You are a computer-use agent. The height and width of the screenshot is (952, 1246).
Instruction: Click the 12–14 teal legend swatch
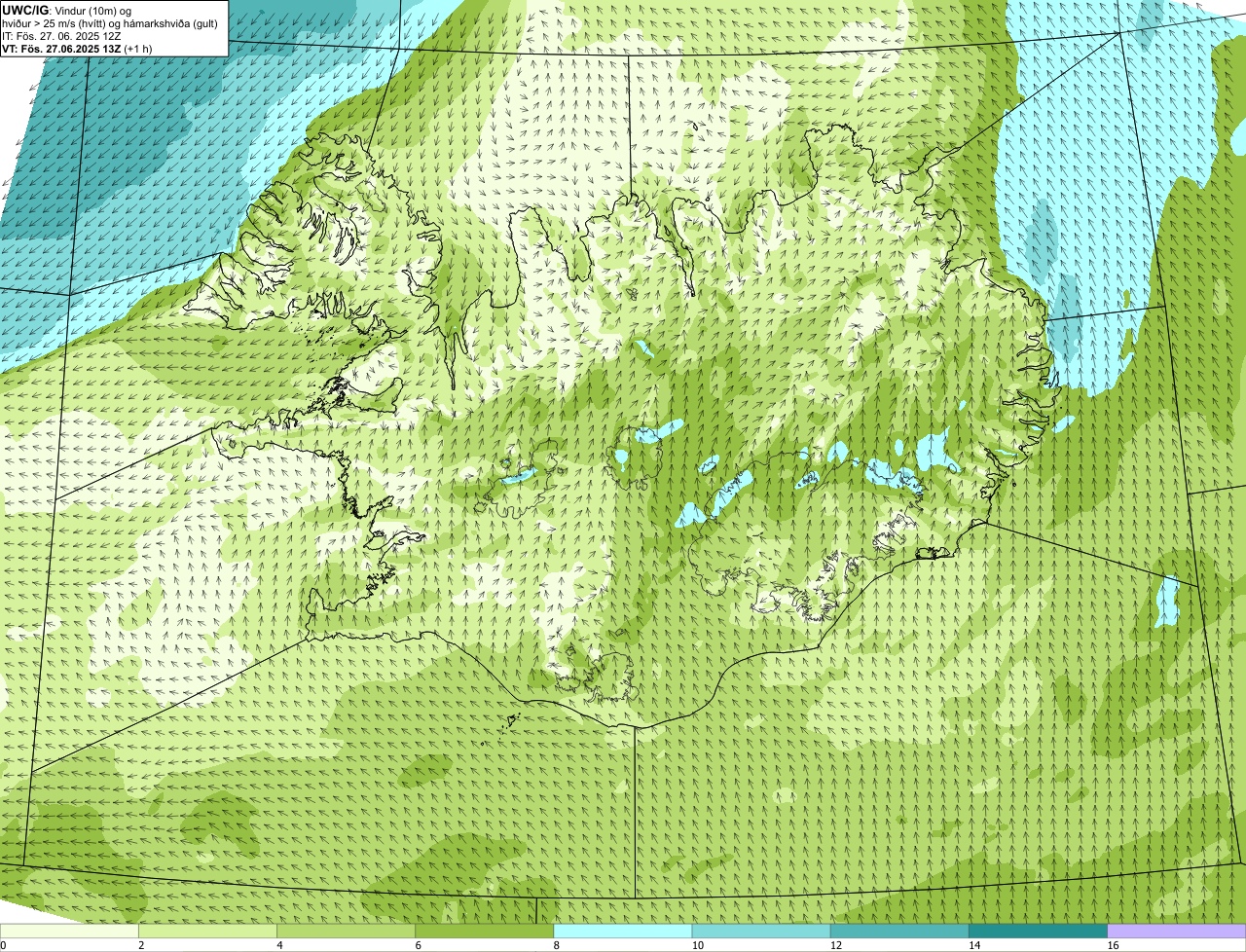click(899, 931)
